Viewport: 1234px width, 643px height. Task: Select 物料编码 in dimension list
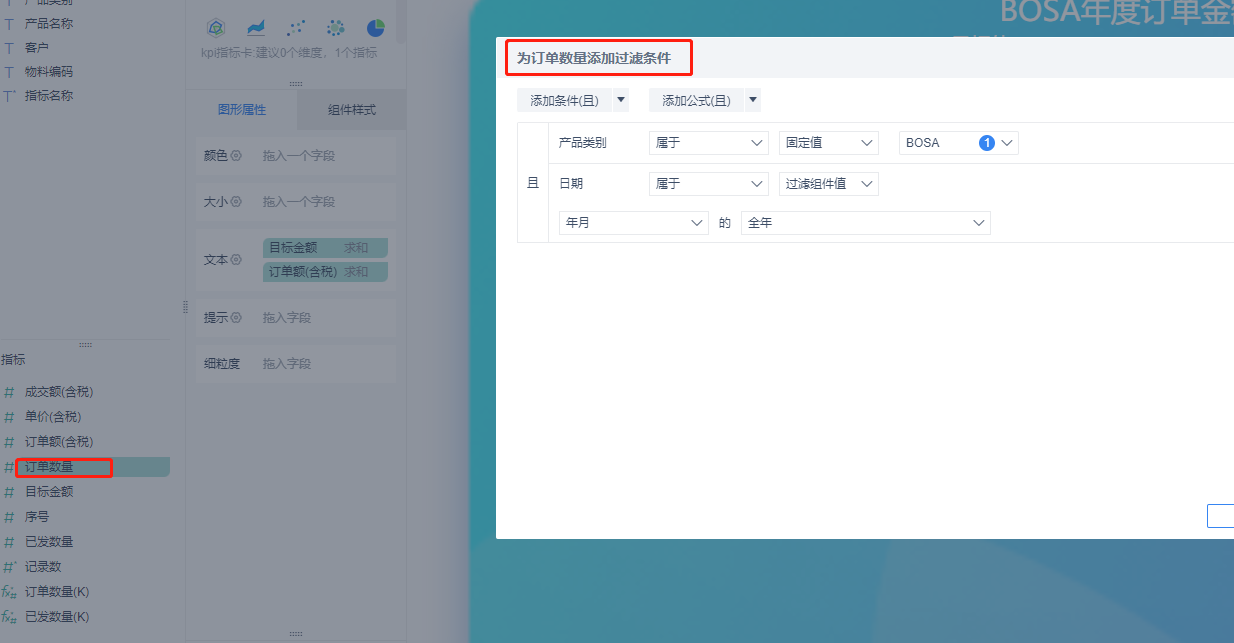pyautogui.click(x=49, y=72)
